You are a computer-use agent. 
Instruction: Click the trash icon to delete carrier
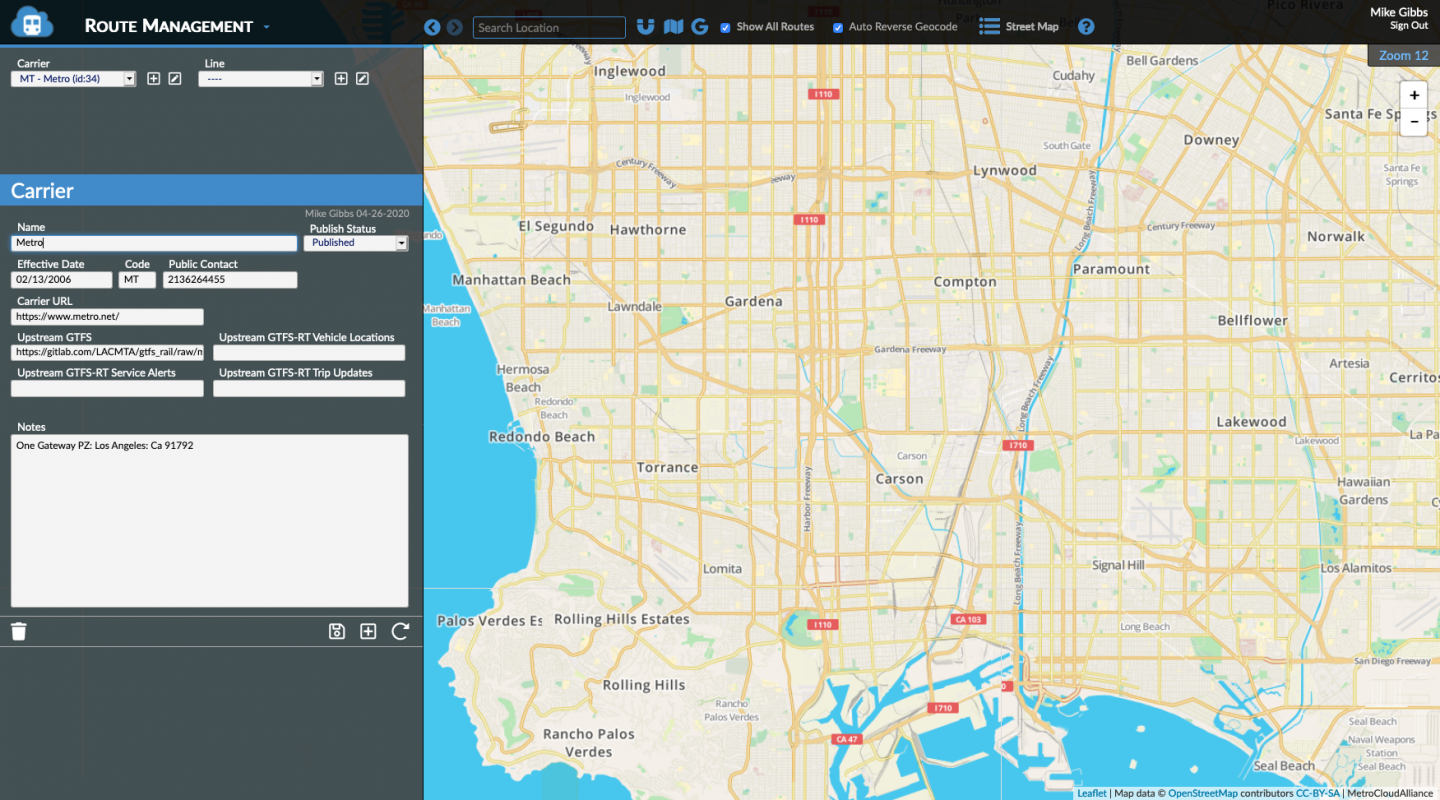[19, 631]
